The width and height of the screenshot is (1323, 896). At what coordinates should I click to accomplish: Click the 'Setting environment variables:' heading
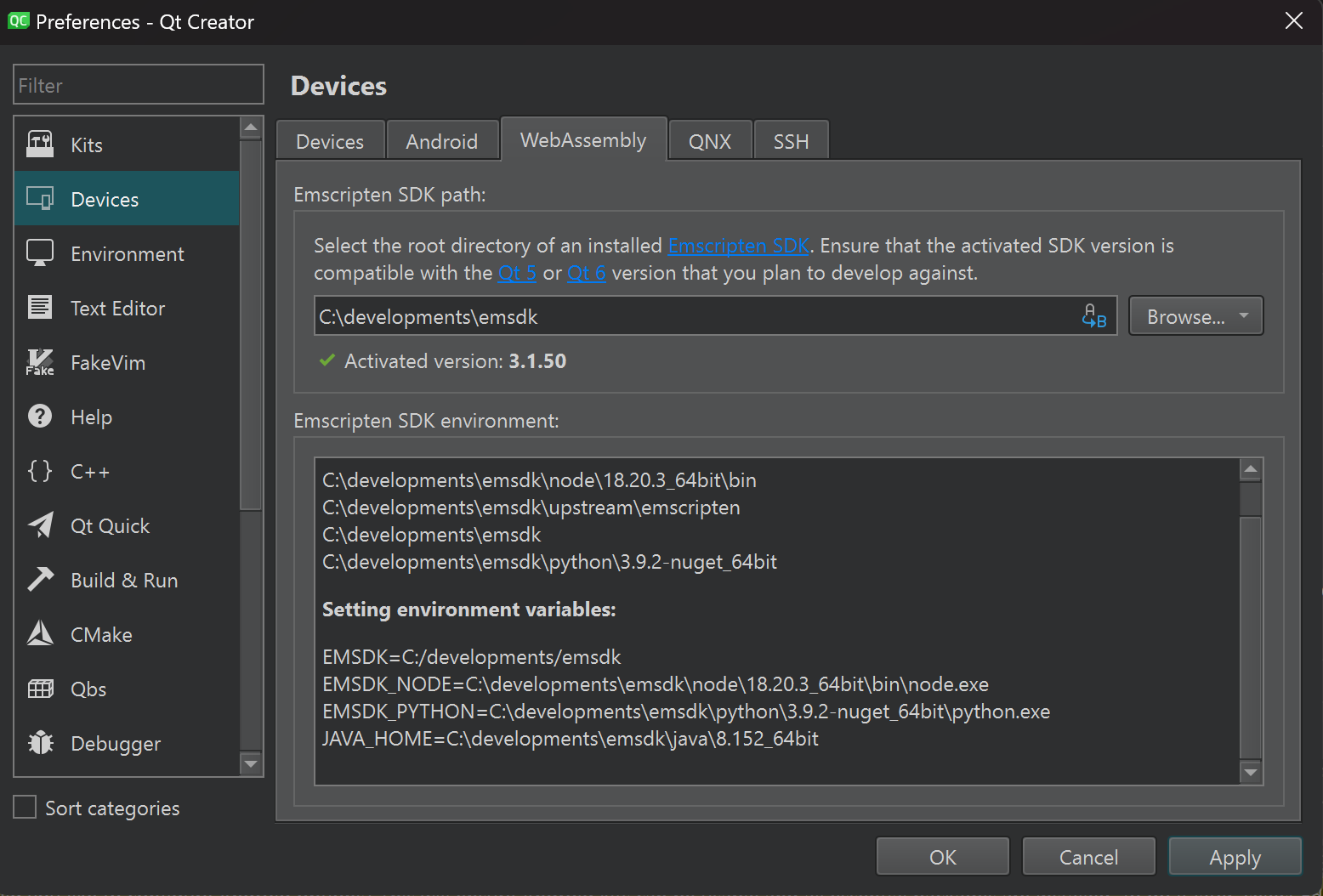pyautogui.click(x=469, y=610)
